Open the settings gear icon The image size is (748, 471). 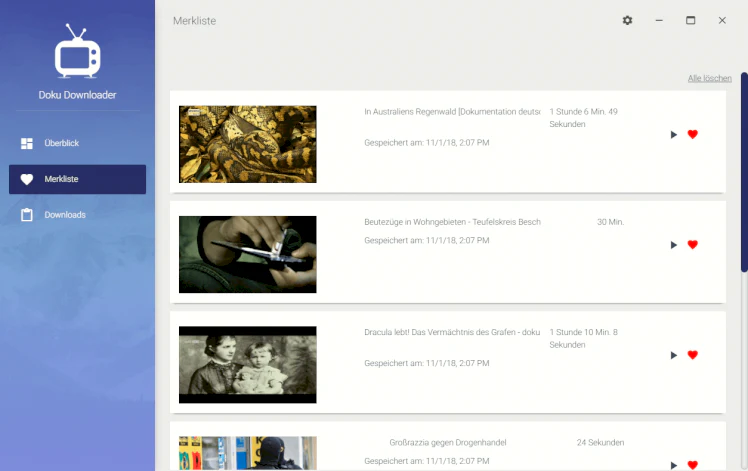tap(627, 21)
